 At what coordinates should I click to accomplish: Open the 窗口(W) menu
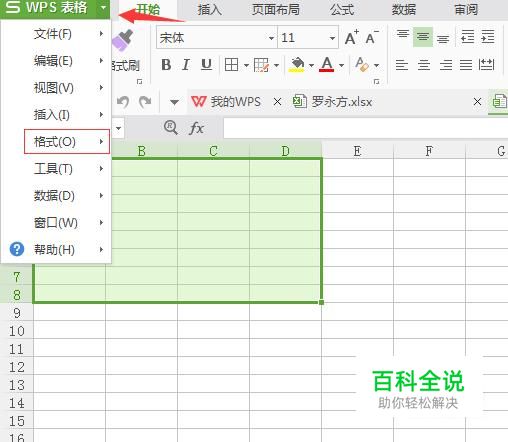[x=56, y=223]
